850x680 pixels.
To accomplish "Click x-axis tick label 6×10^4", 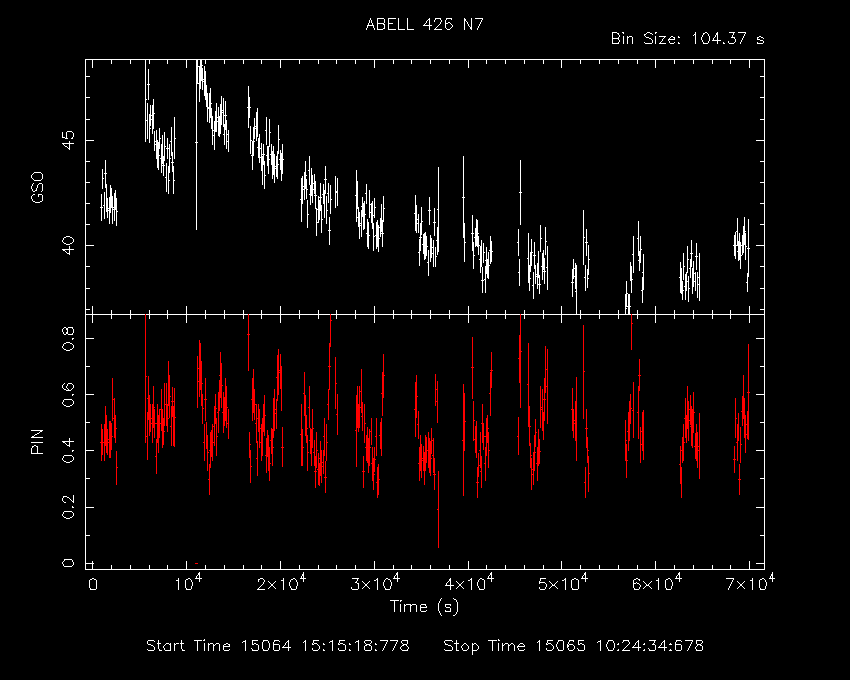I will [656, 583].
